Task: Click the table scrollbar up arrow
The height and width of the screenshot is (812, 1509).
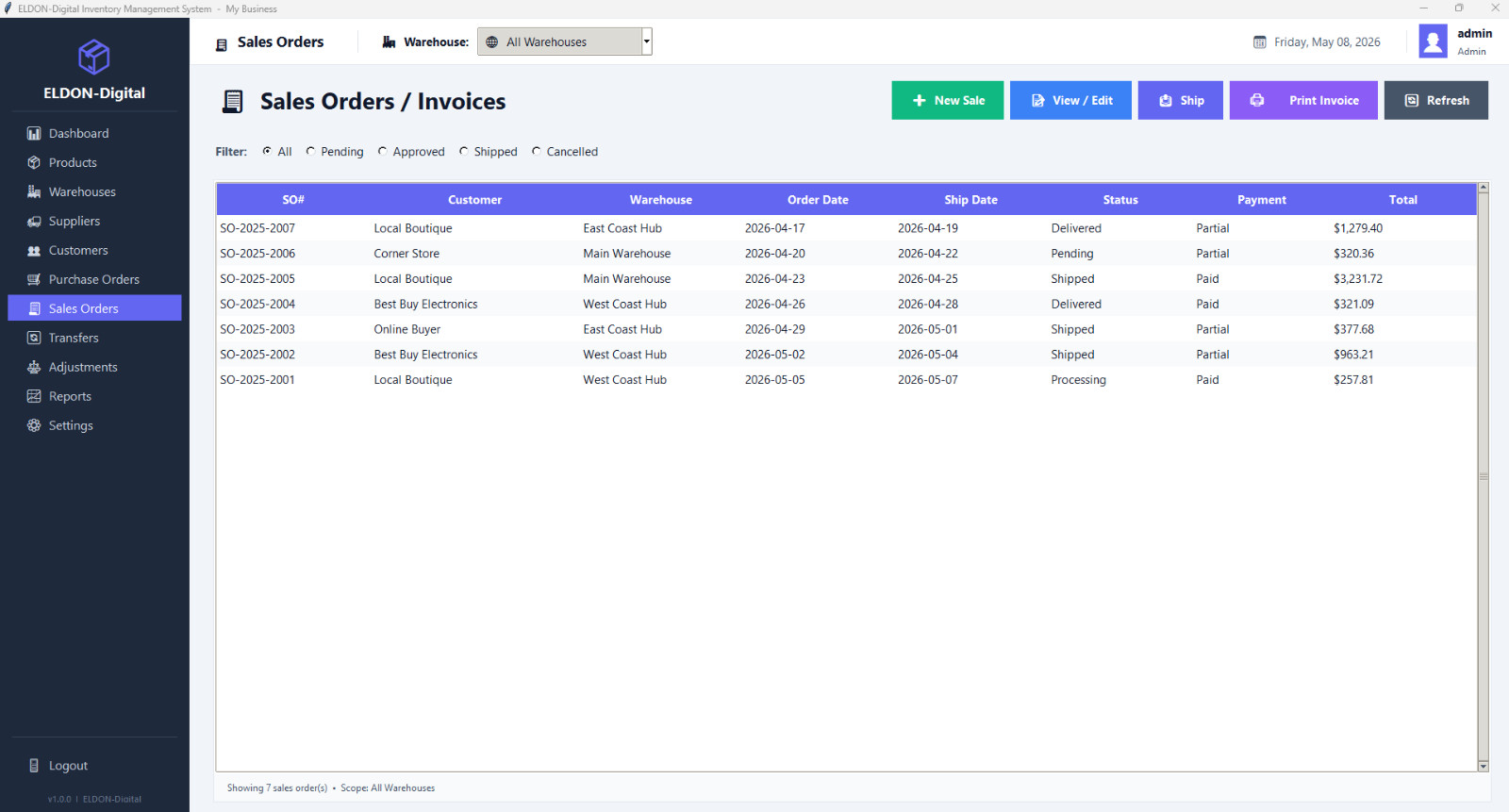Action: pyautogui.click(x=1483, y=188)
